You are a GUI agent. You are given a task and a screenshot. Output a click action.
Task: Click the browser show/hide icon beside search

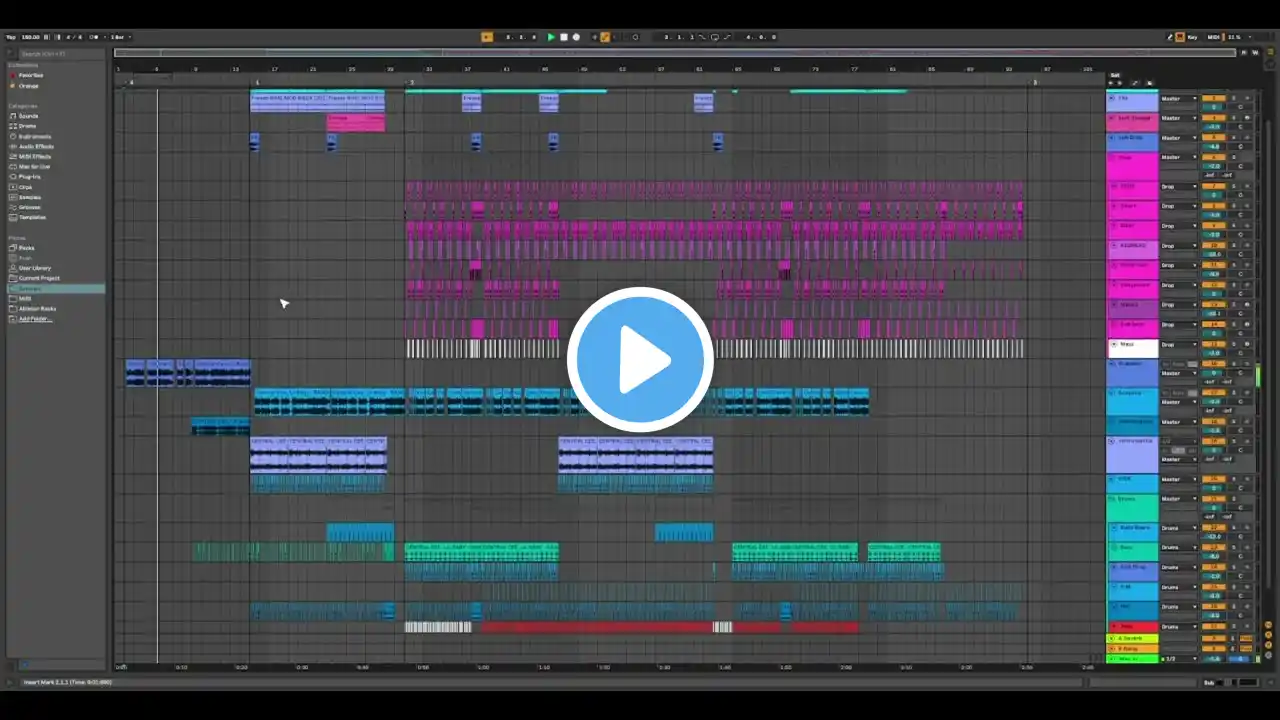[x=12, y=53]
